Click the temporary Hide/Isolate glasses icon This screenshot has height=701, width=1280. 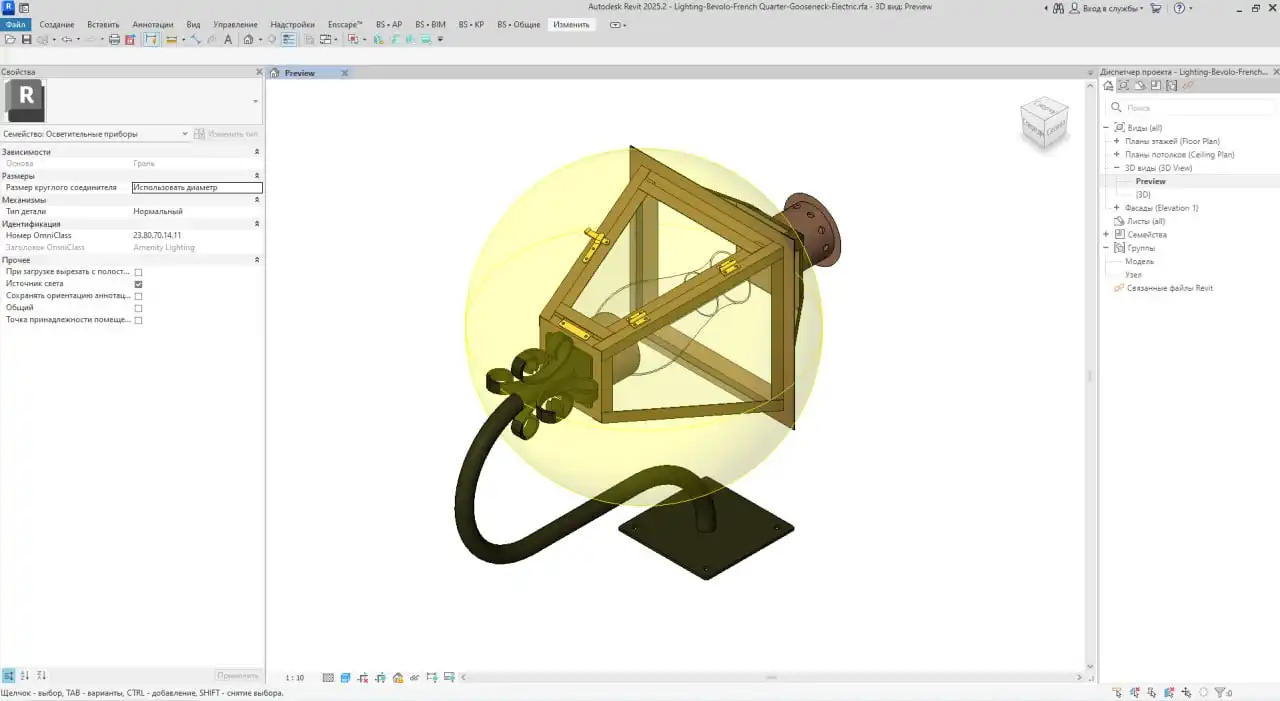(414, 677)
